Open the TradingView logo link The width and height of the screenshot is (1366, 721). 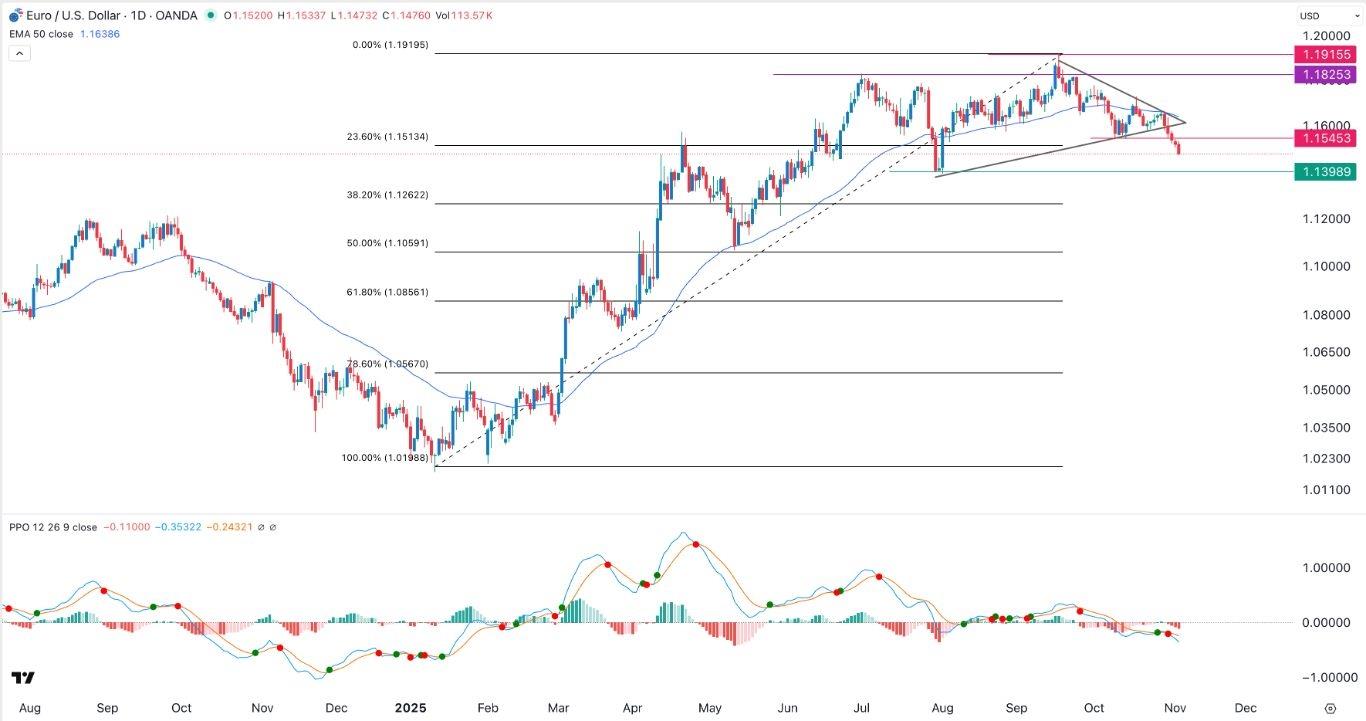click(x=24, y=678)
